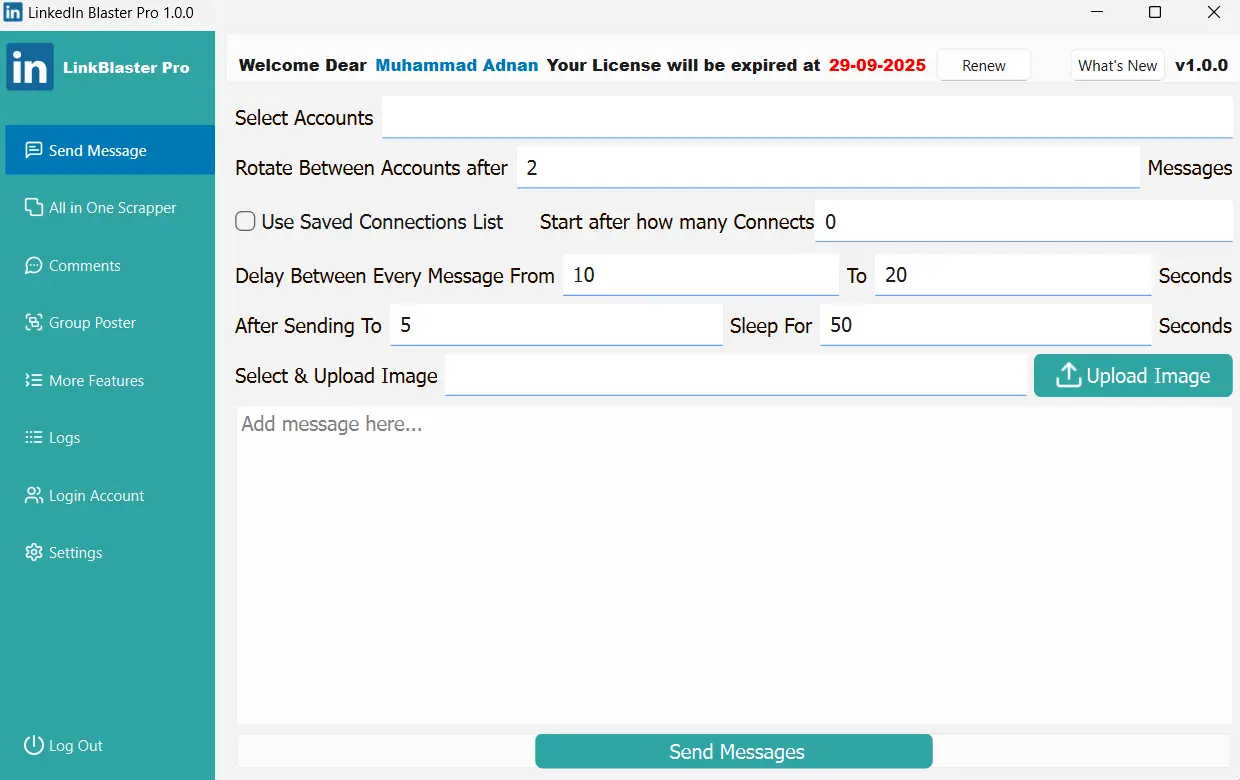This screenshot has width=1240, height=780.
Task: Open the Comments section in sidebar
Action: pyautogui.click(x=85, y=266)
